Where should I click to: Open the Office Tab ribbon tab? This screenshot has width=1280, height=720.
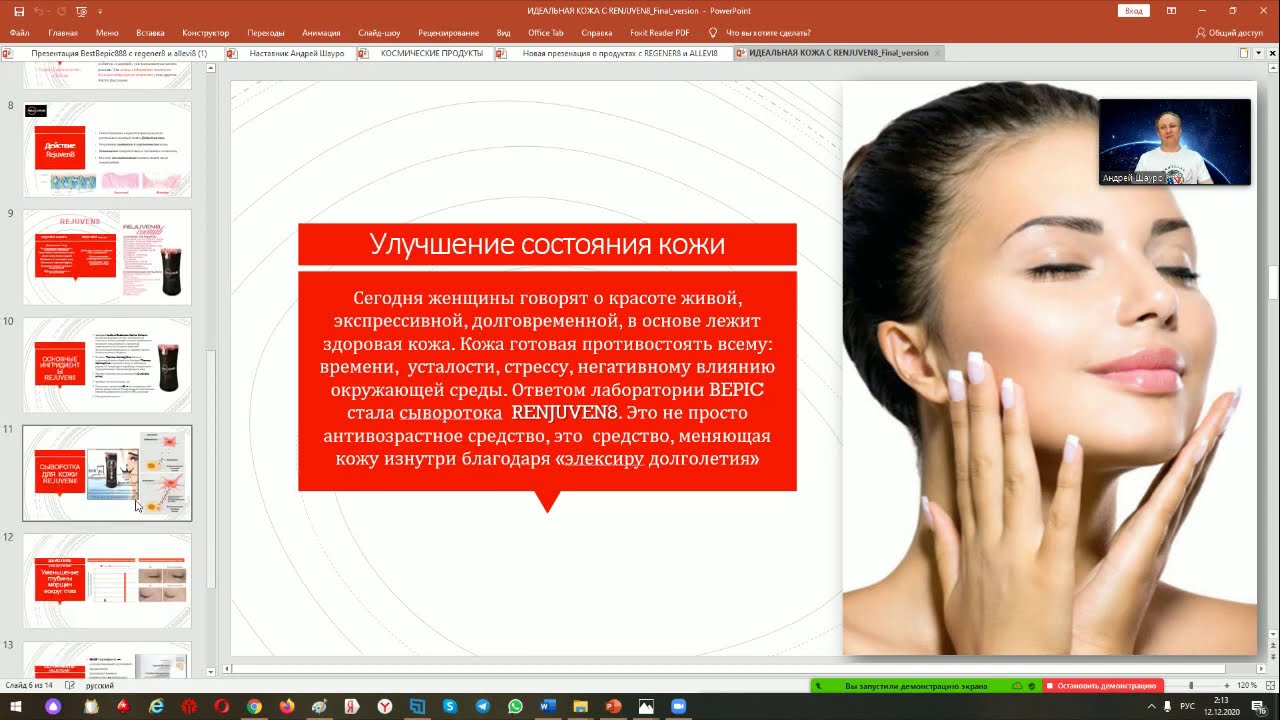(x=546, y=33)
